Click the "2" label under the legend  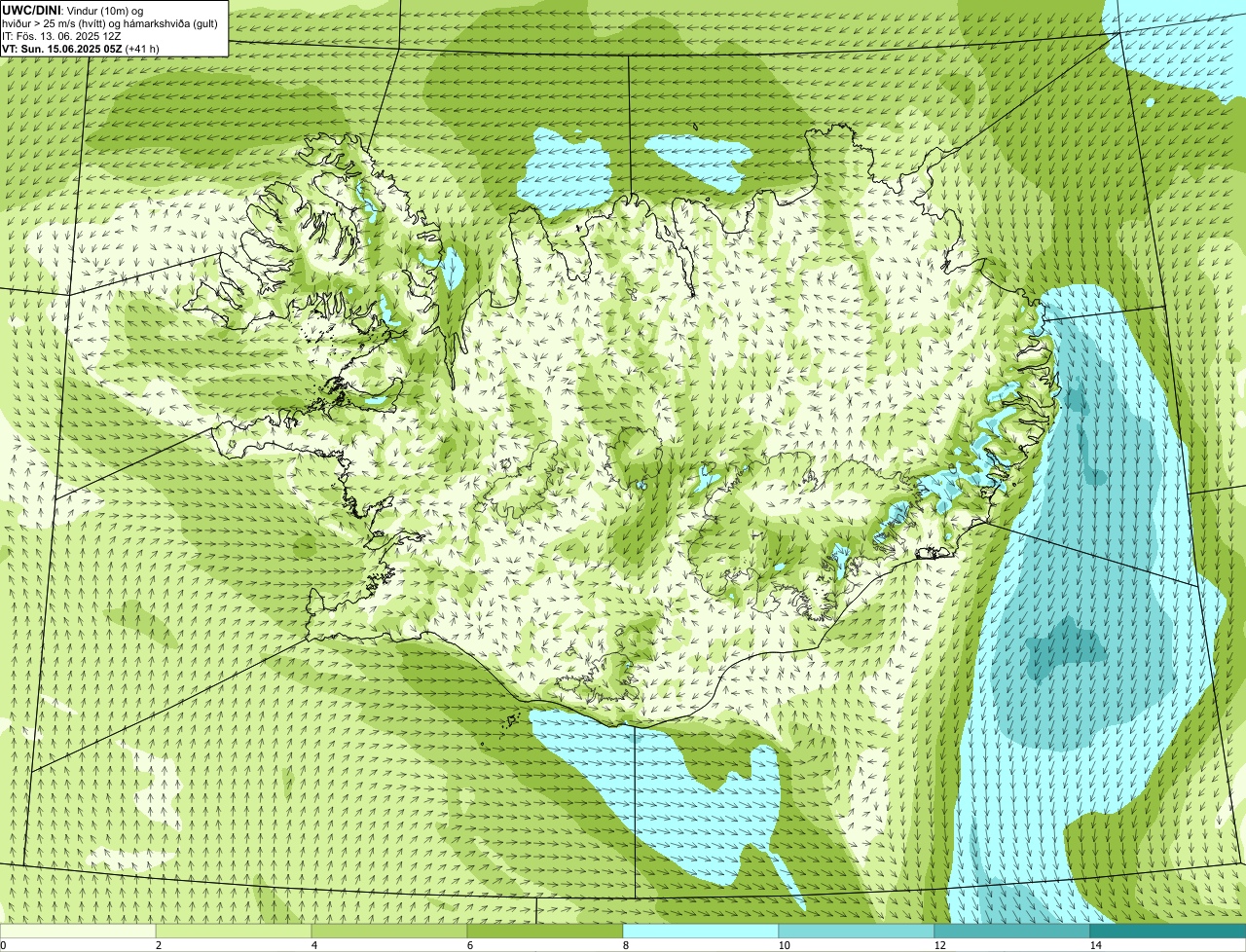tap(158, 945)
